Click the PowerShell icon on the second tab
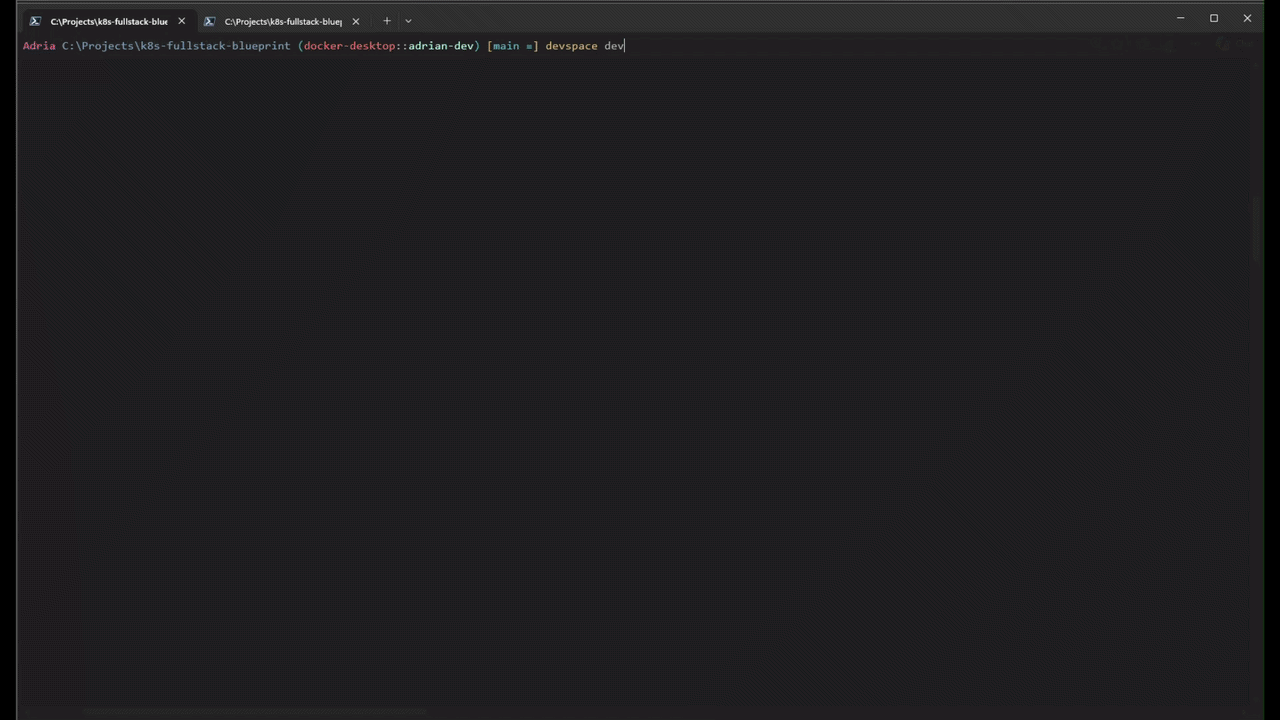This screenshot has width=1280, height=720. click(209, 21)
